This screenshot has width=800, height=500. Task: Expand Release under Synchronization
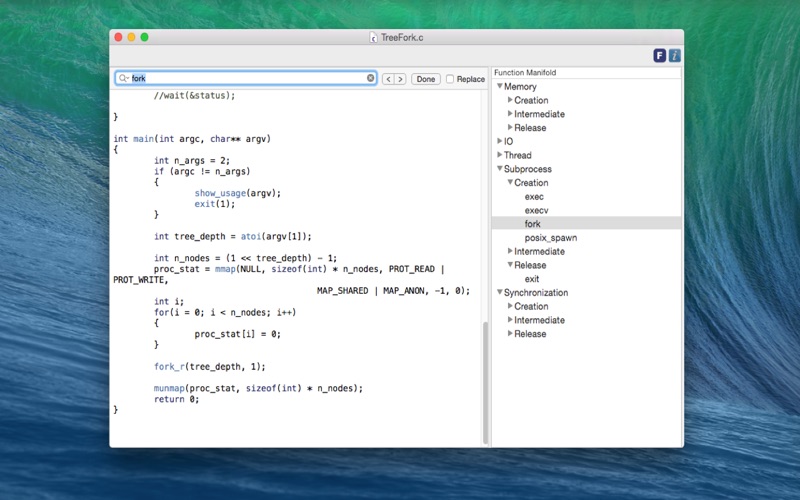tap(510, 334)
